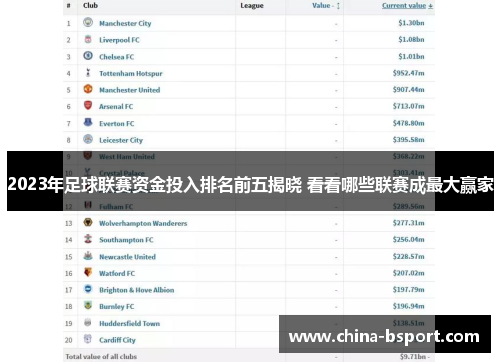Click the Tottenham Hotspur club crest
Image resolution: width=500 pixels, height=362 pixels.
(x=88, y=72)
